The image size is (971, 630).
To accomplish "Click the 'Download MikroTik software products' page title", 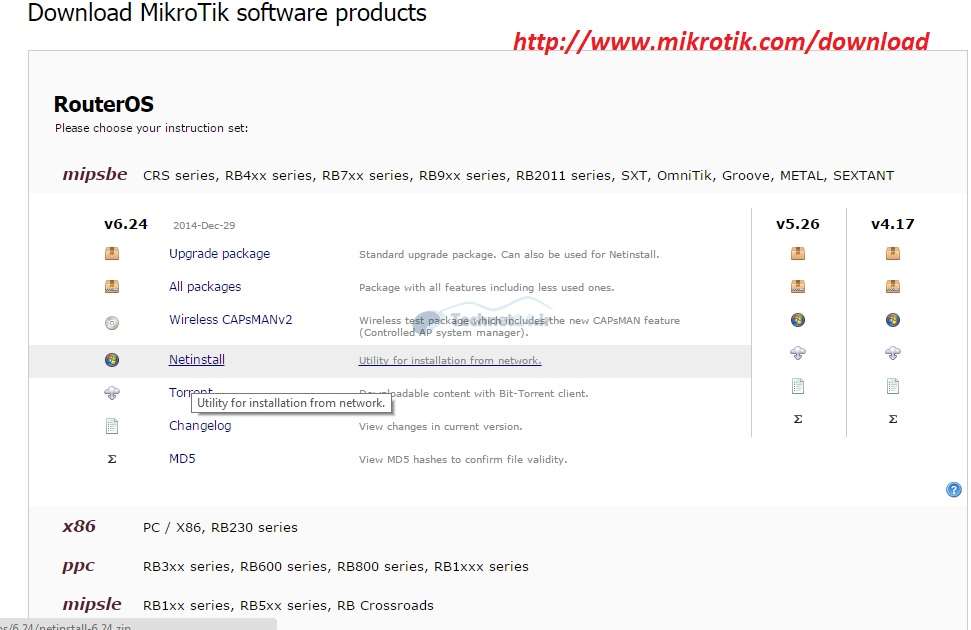I will 227,12.
